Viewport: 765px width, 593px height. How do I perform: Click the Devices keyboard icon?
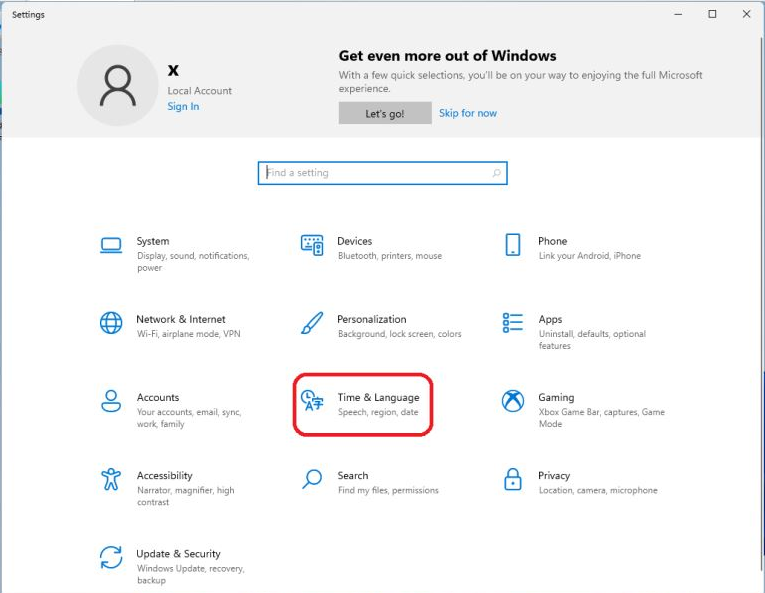click(312, 245)
